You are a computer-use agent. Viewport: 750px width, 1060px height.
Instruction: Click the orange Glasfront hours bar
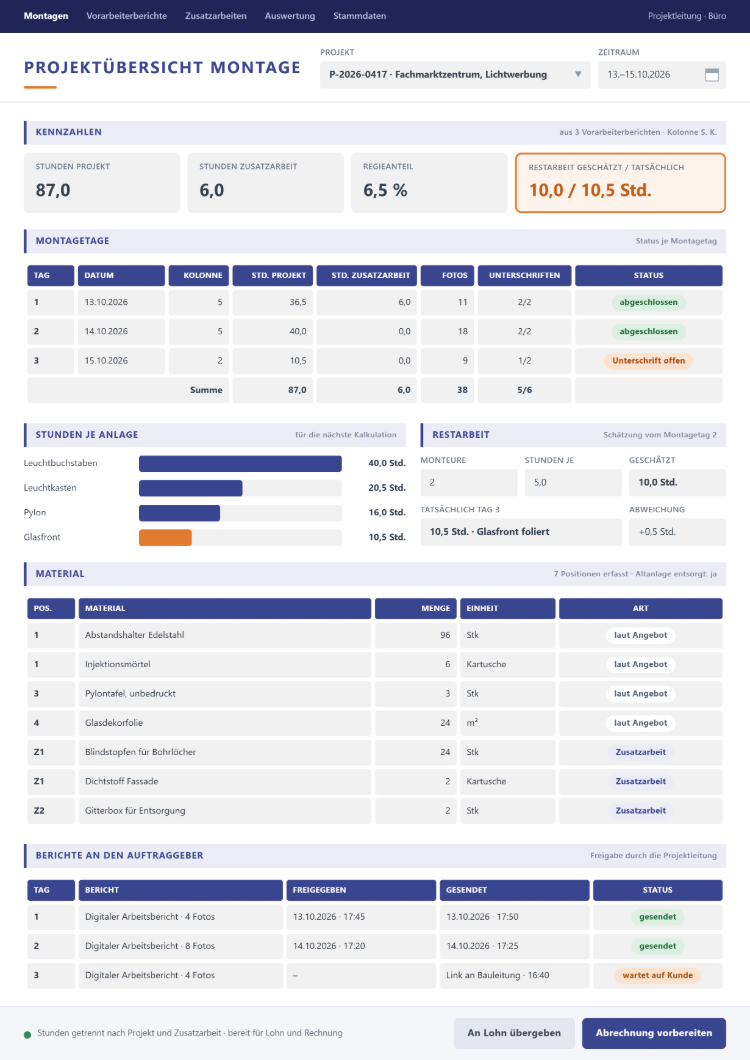click(x=165, y=537)
